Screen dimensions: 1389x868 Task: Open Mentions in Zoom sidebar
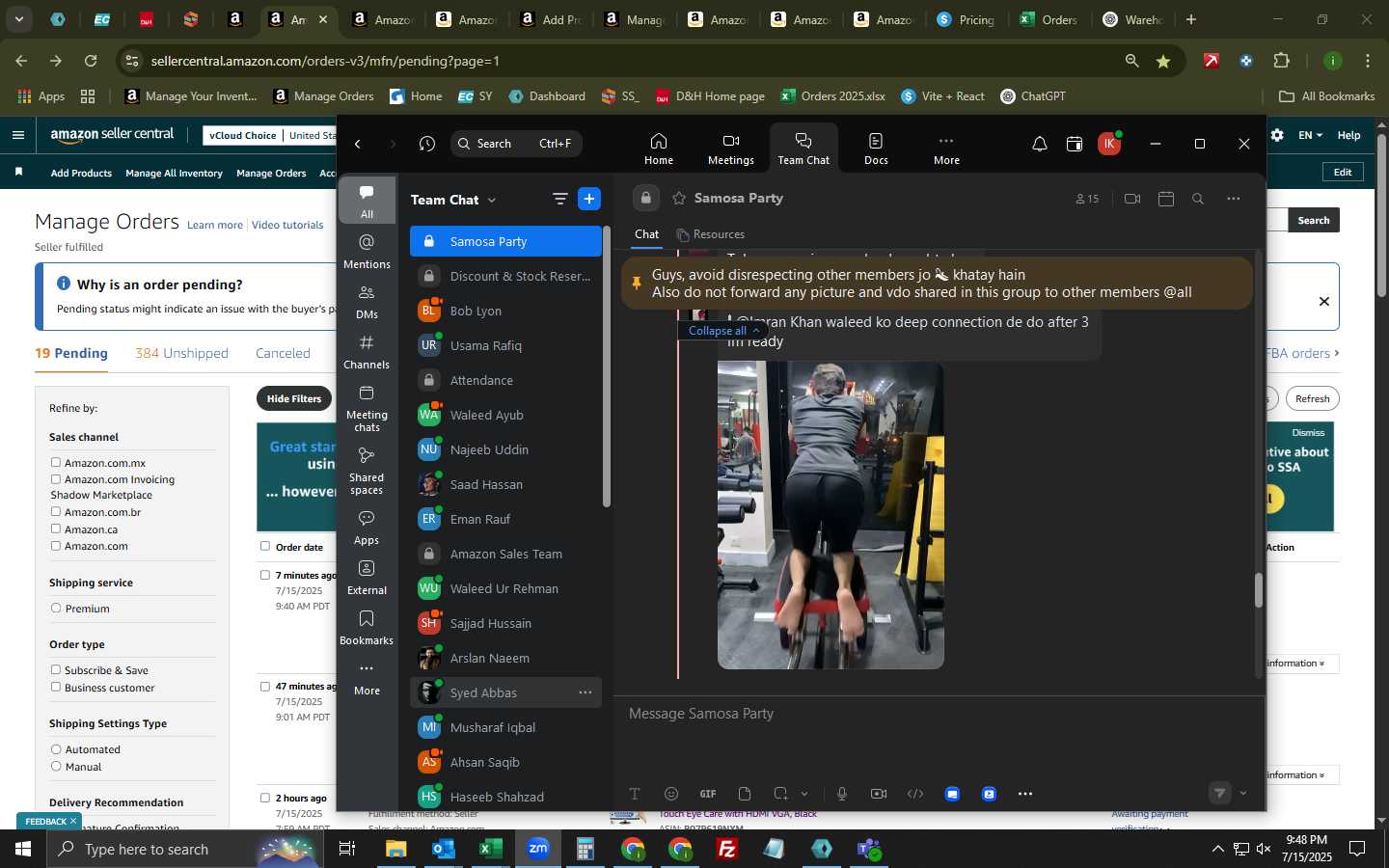tap(367, 251)
